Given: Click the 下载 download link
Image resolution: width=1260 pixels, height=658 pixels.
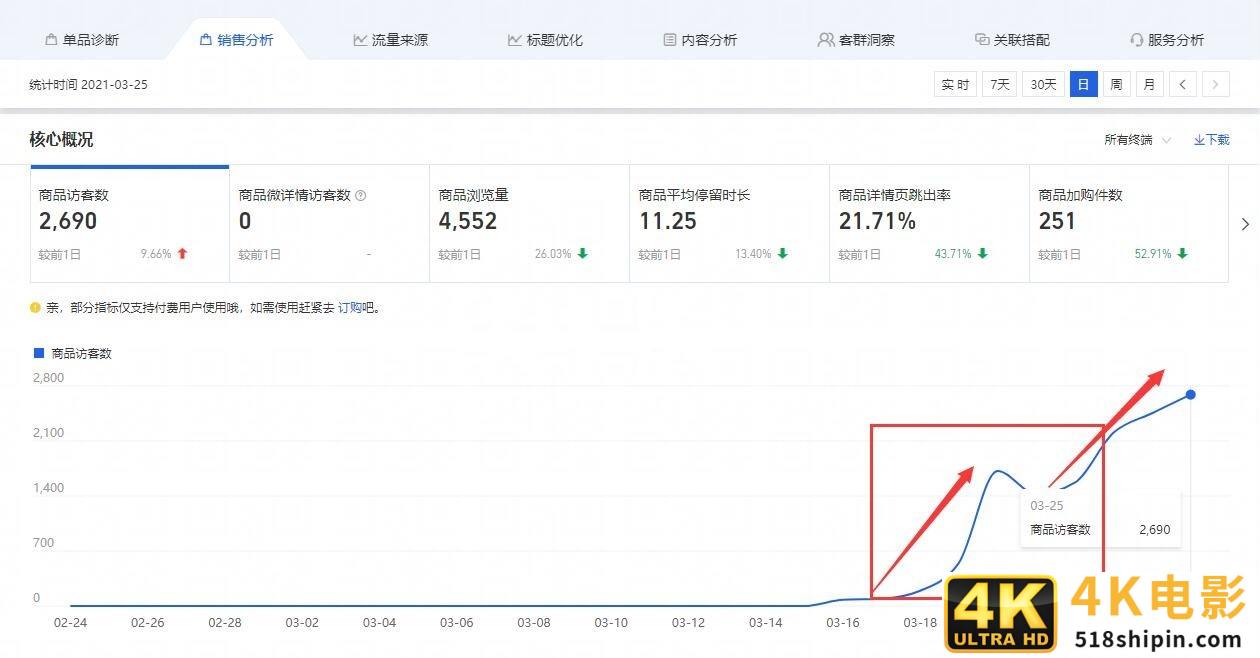Looking at the screenshot, I should (x=1211, y=140).
